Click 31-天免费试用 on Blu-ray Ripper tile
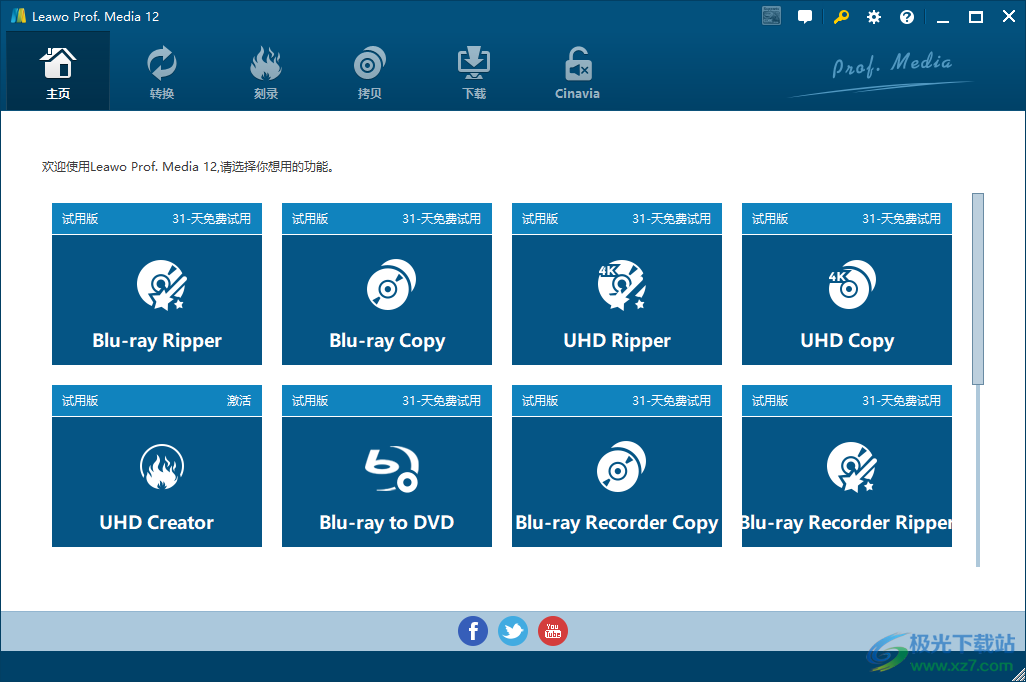 coord(211,219)
